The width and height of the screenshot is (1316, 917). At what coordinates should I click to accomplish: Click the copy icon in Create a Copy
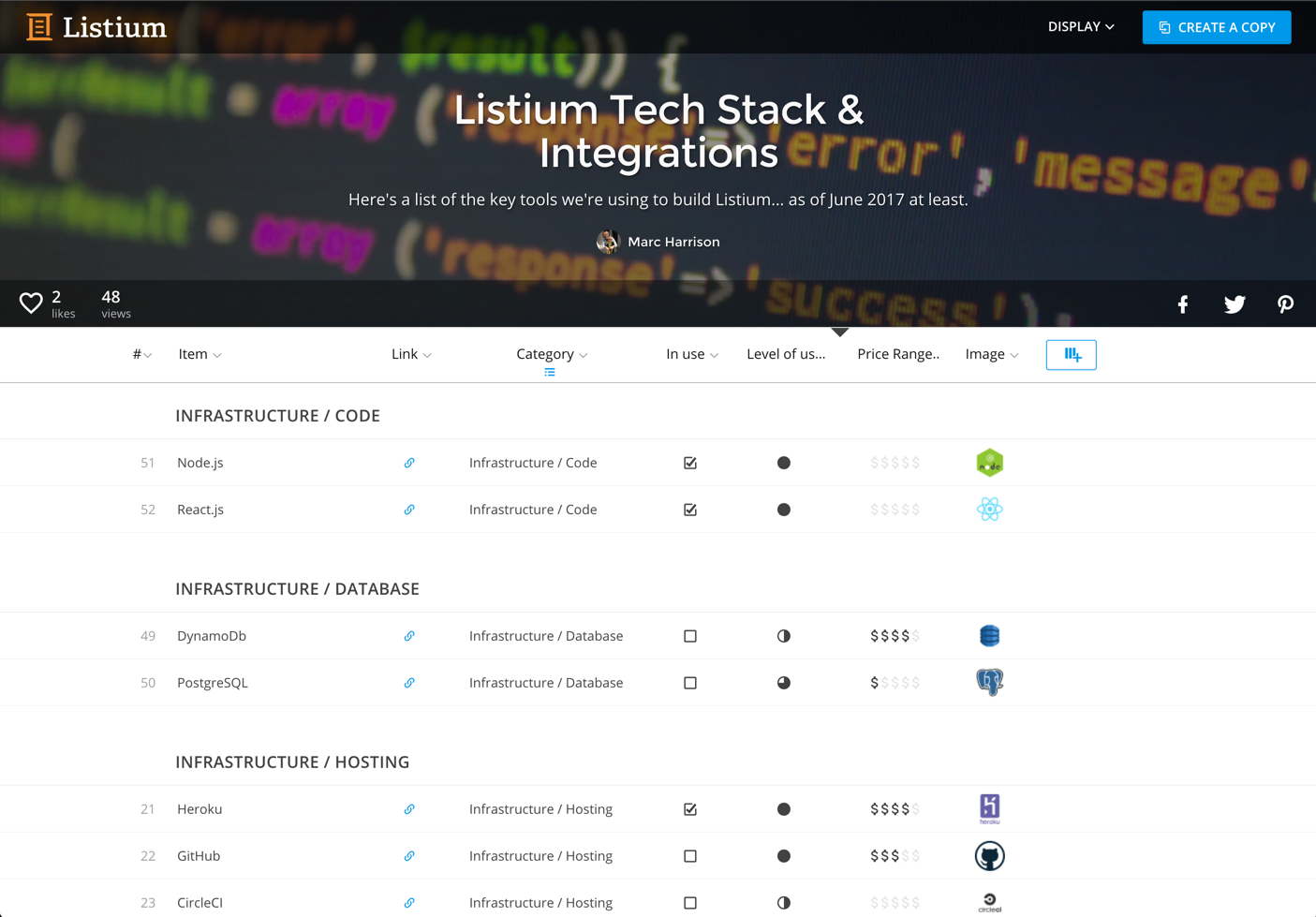pyautogui.click(x=1164, y=27)
